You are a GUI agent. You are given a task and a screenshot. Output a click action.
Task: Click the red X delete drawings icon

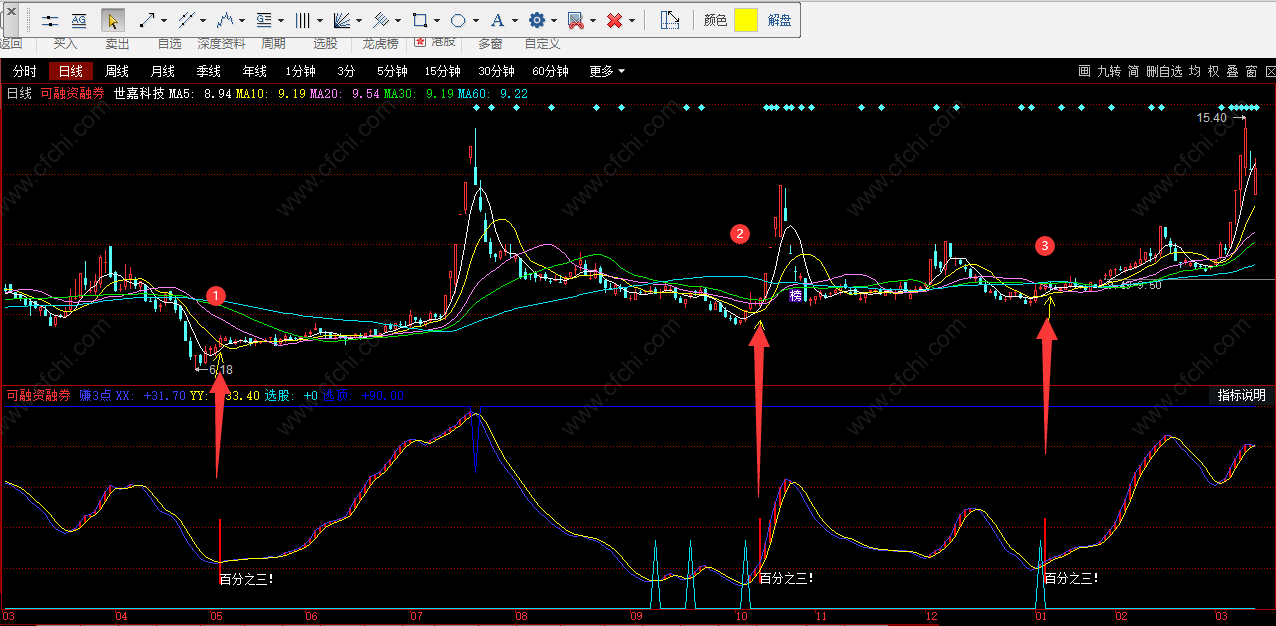615,20
